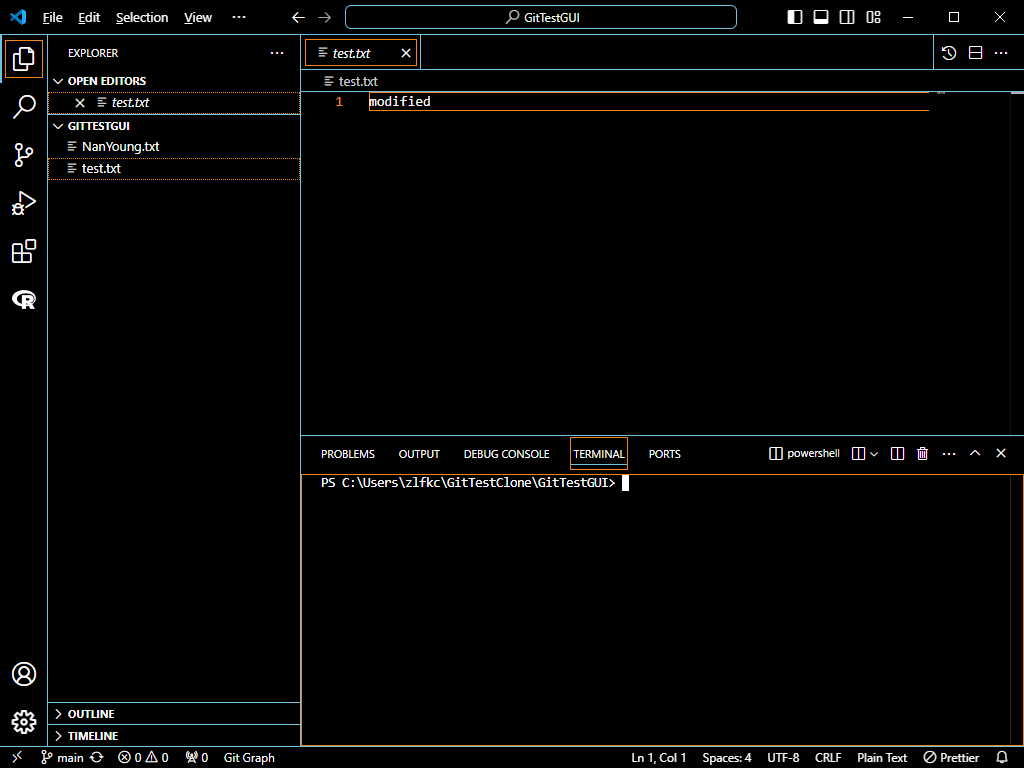Open the View menu
This screenshot has width=1024, height=768.
pos(197,18)
